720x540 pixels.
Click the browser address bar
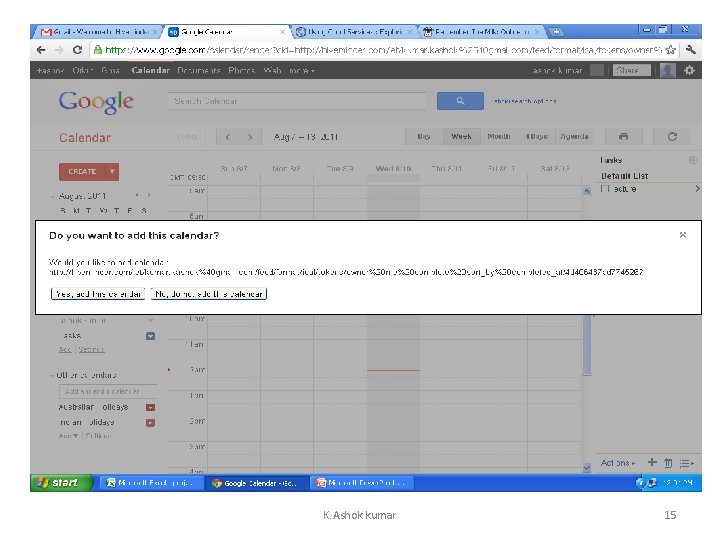(383, 50)
